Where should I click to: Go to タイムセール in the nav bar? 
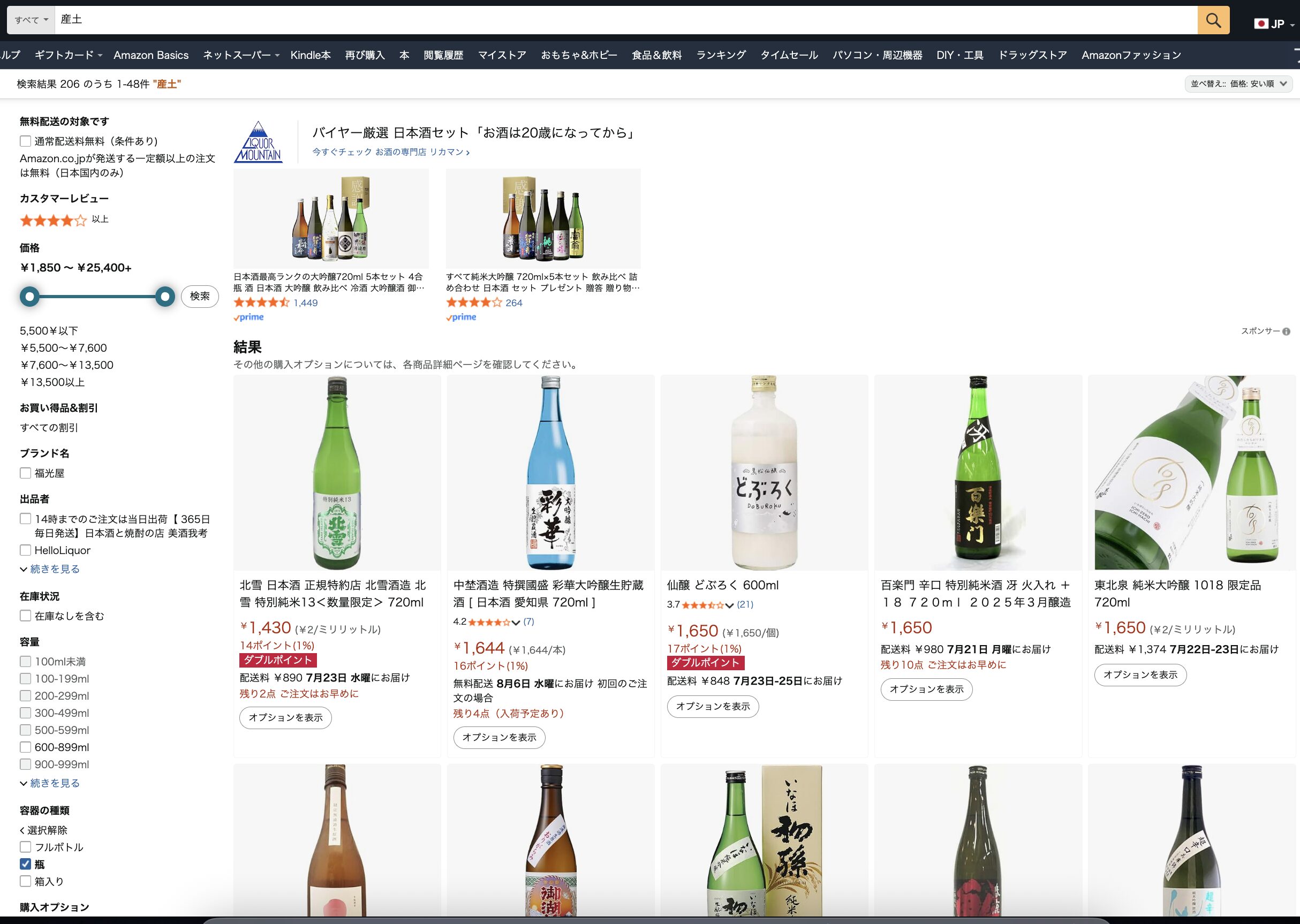pyautogui.click(x=789, y=55)
